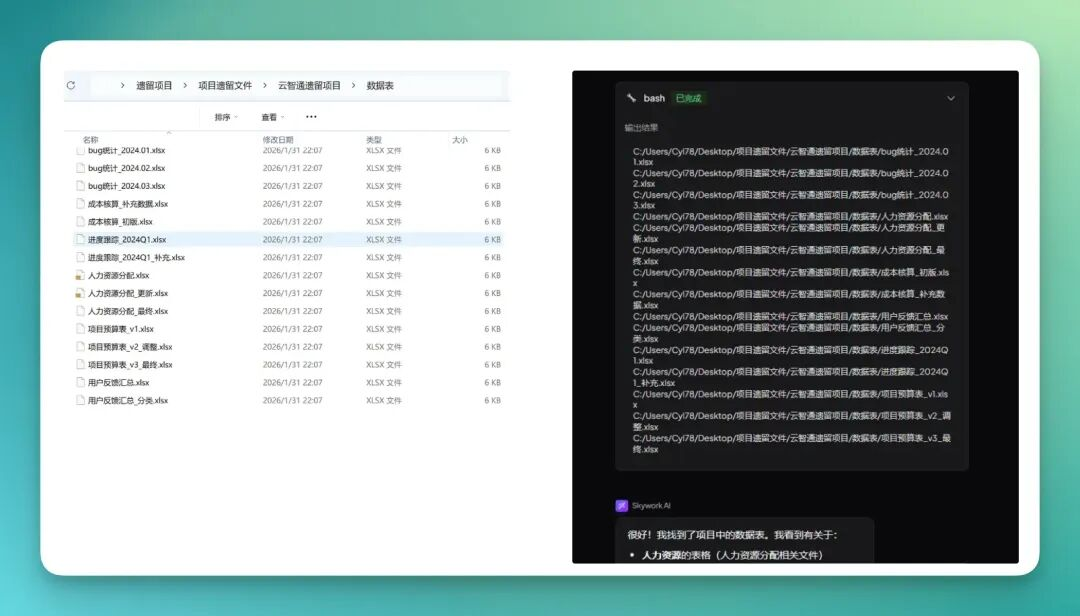Click the locked file icon of 人力资源分配.xlsx

click(80, 275)
